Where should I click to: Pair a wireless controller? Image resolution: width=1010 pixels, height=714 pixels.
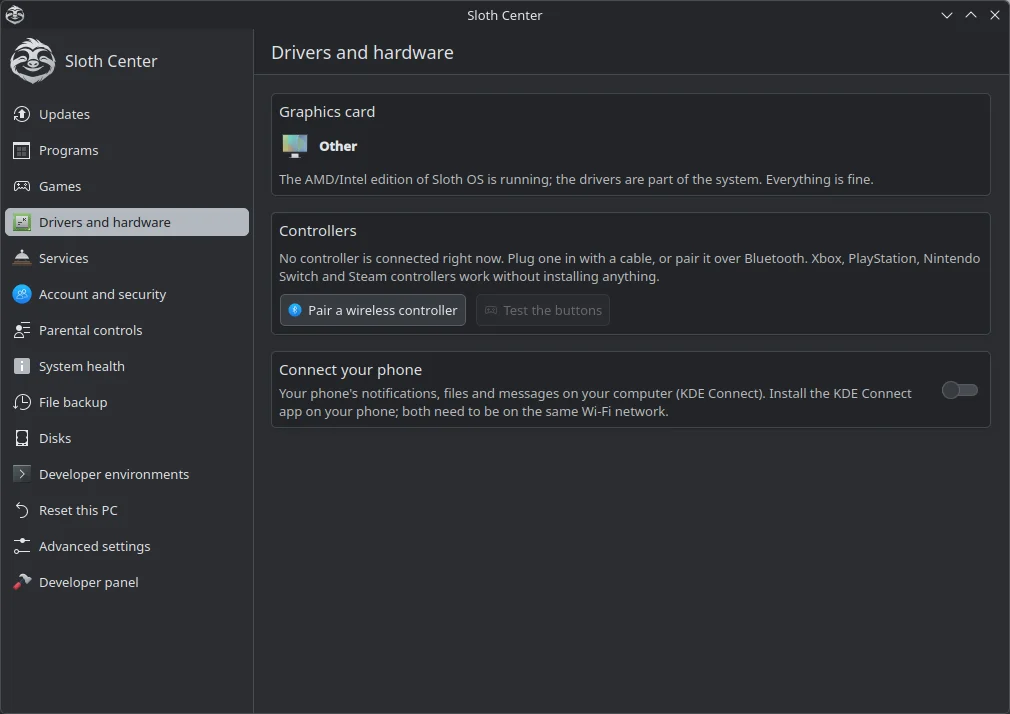pos(373,310)
